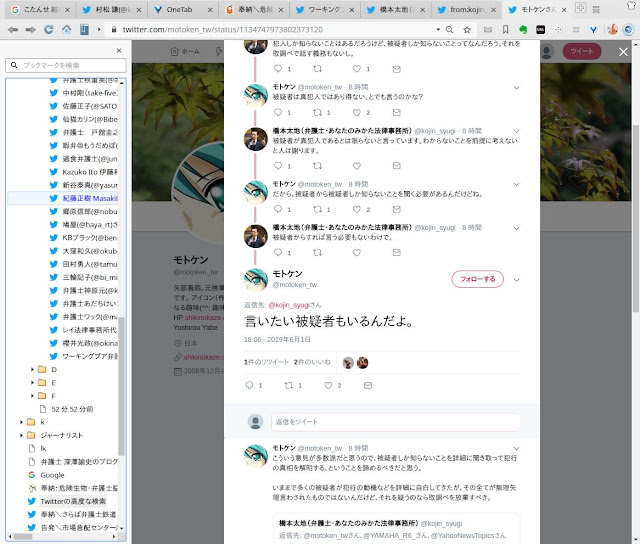Image resolution: width=640 pixels, height=544 pixels.
Task: Open the Evernote extension icon
Action: click(x=523, y=29)
